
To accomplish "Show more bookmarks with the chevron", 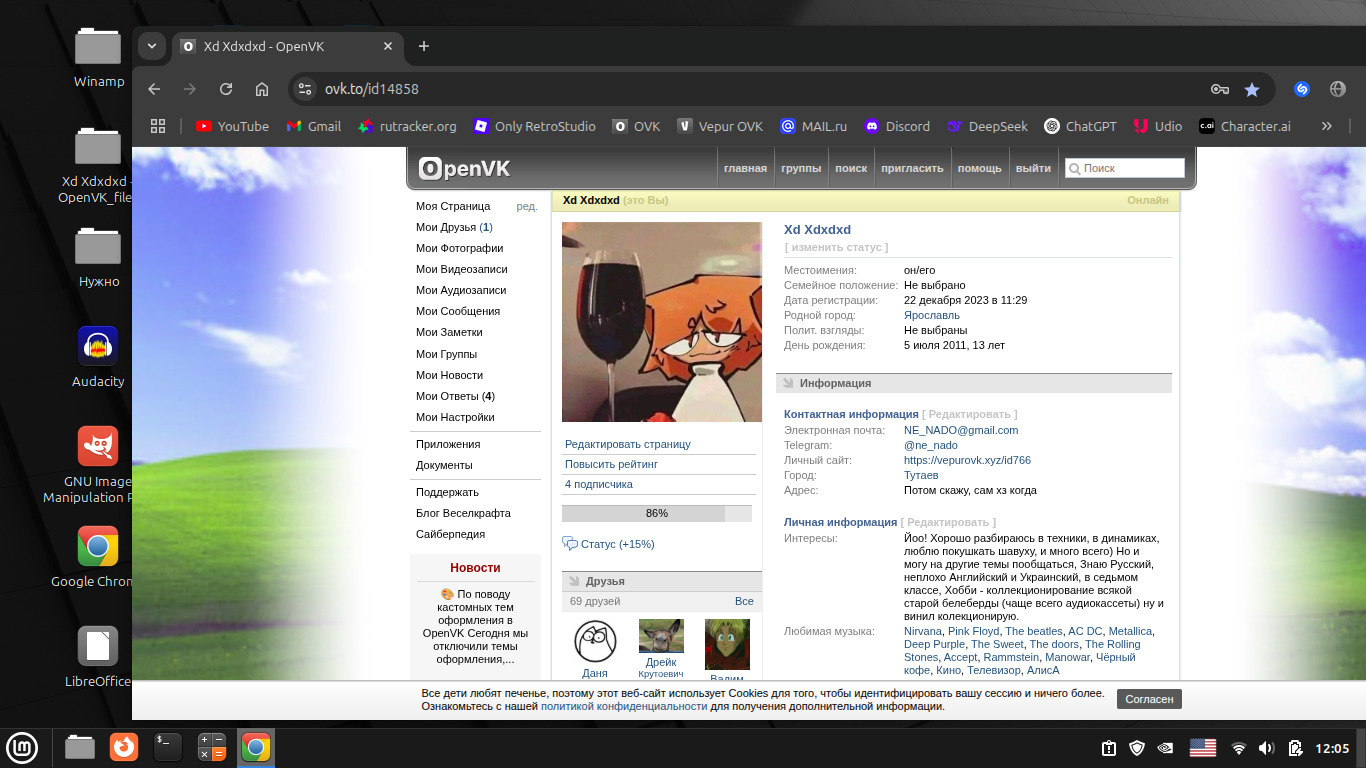I will pos(1327,126).
